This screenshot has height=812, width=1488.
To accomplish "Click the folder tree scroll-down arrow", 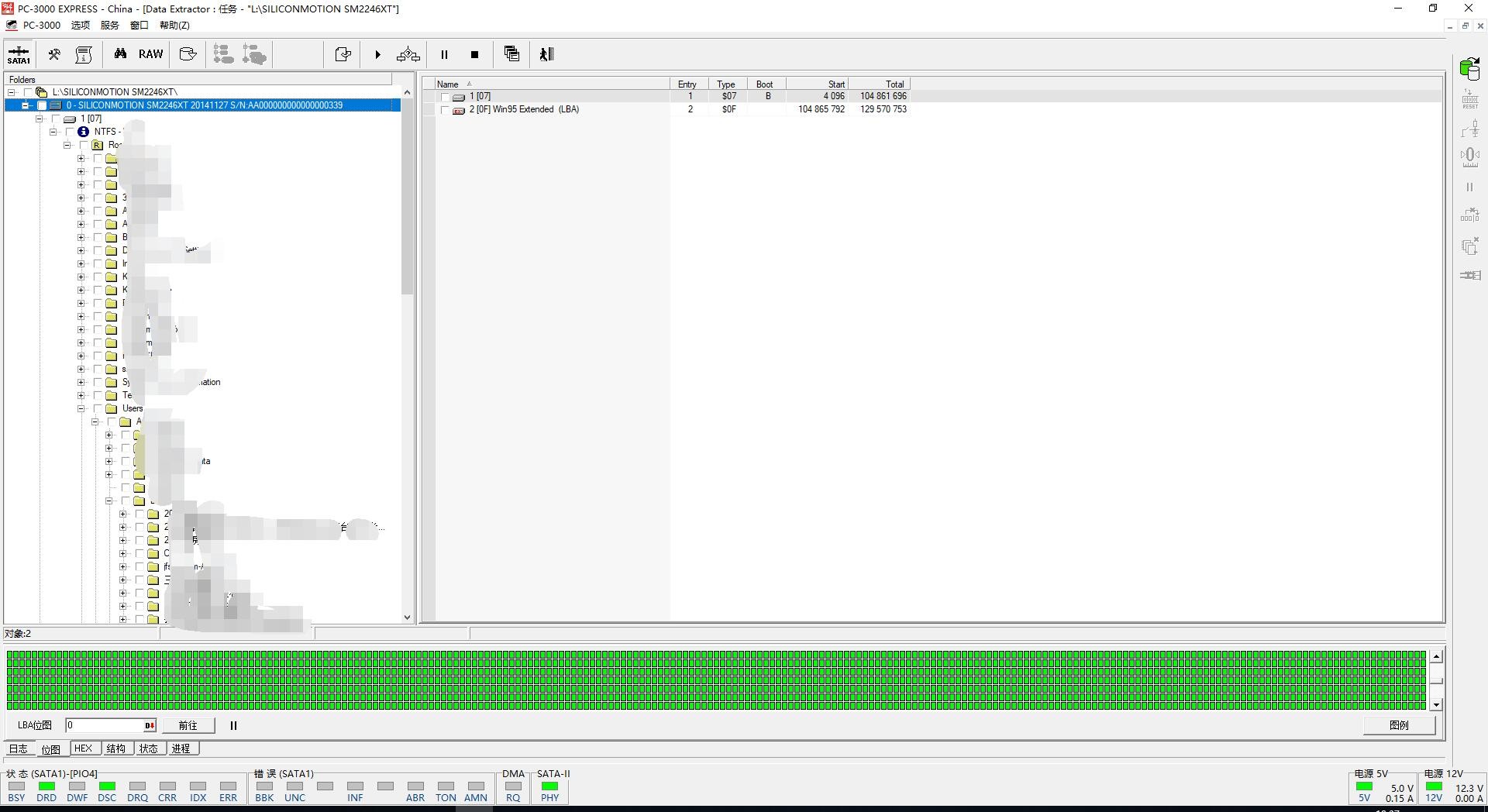I will click(407, 617).
